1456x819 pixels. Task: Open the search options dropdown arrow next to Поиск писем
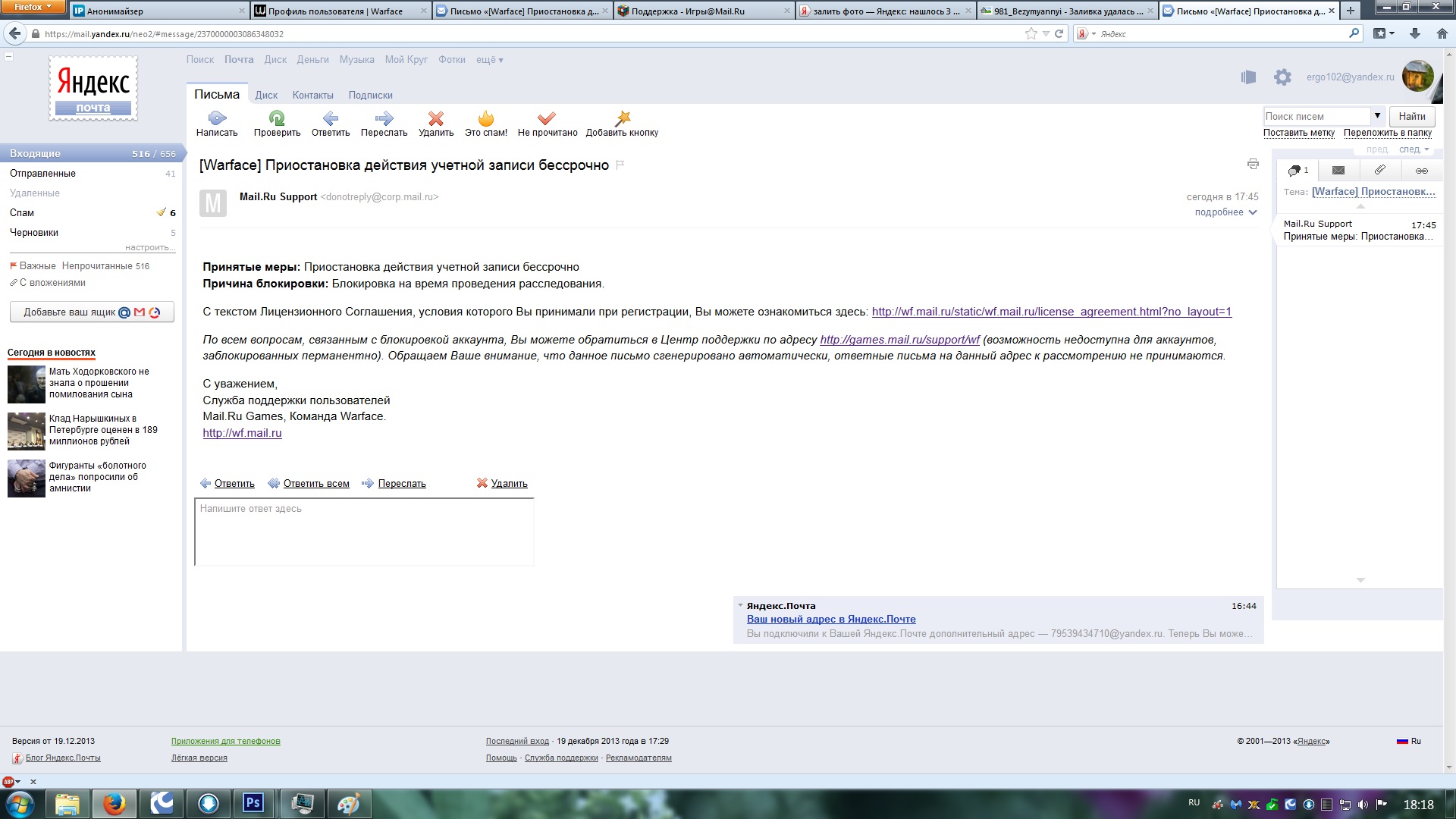point(1377,115)
